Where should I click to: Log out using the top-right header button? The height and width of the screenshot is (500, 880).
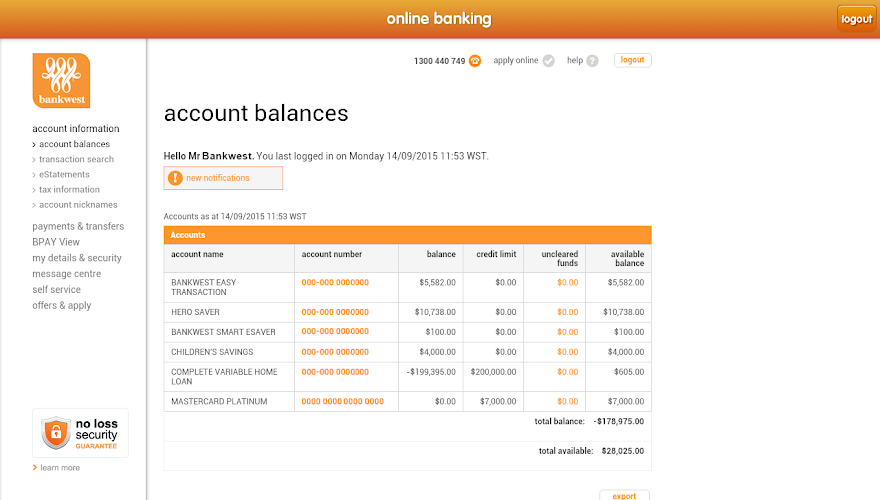tap(856, 19)
